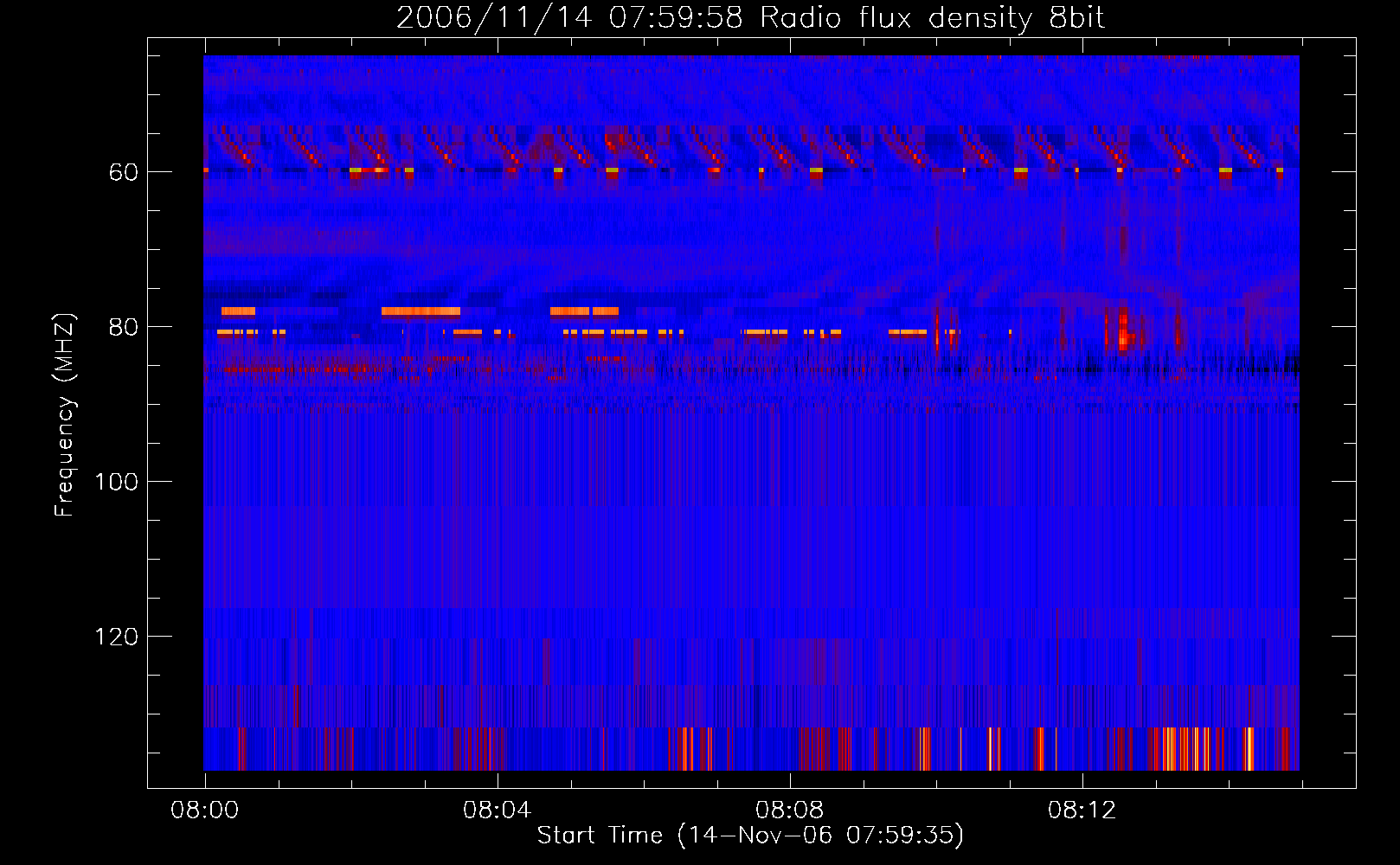
Task: Select the 60 frequency tick label
Action: coord(123,172)
